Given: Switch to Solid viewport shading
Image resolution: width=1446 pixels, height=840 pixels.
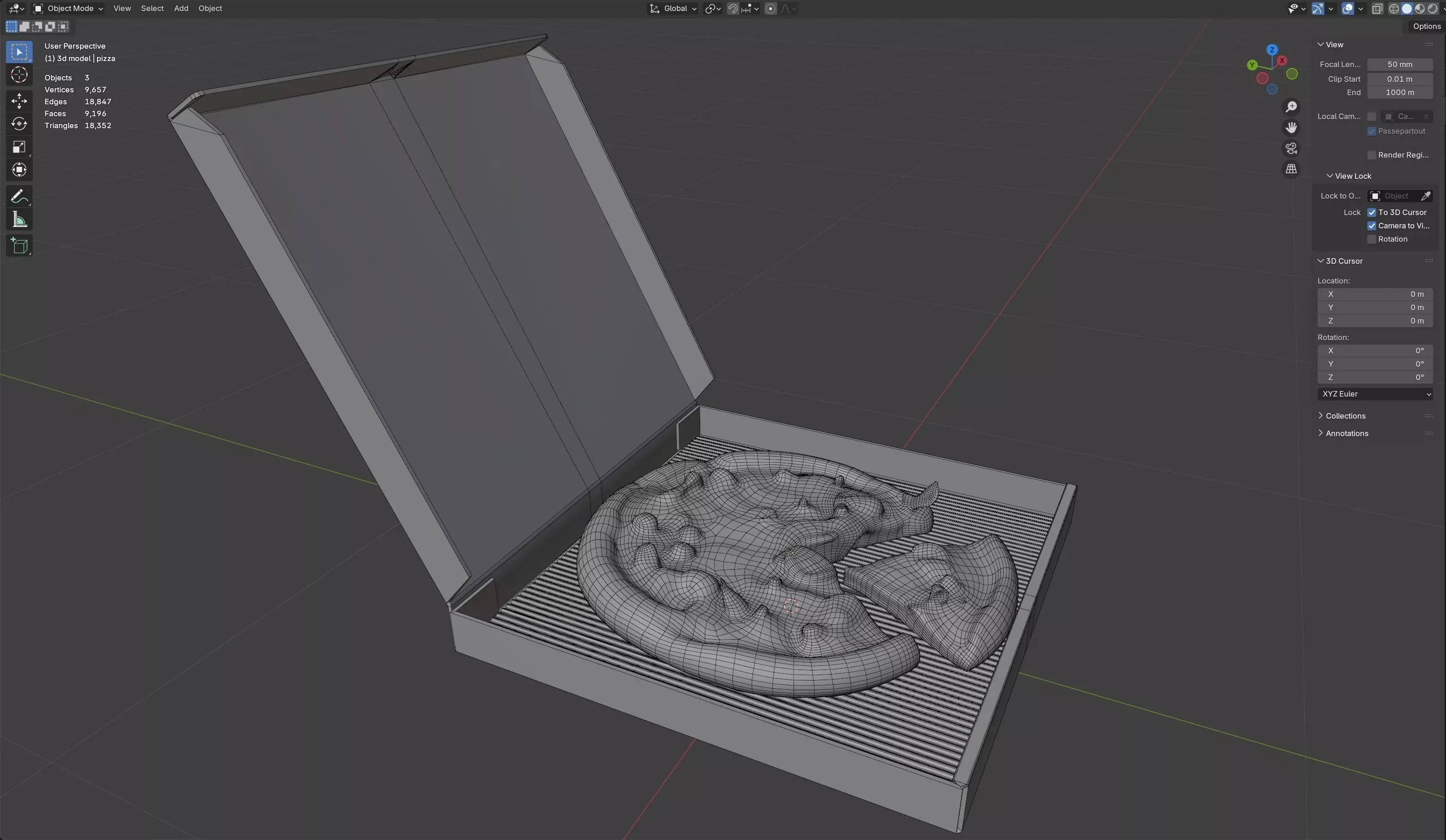Looking at the screenshot, I should click(x=1407, y=9).
